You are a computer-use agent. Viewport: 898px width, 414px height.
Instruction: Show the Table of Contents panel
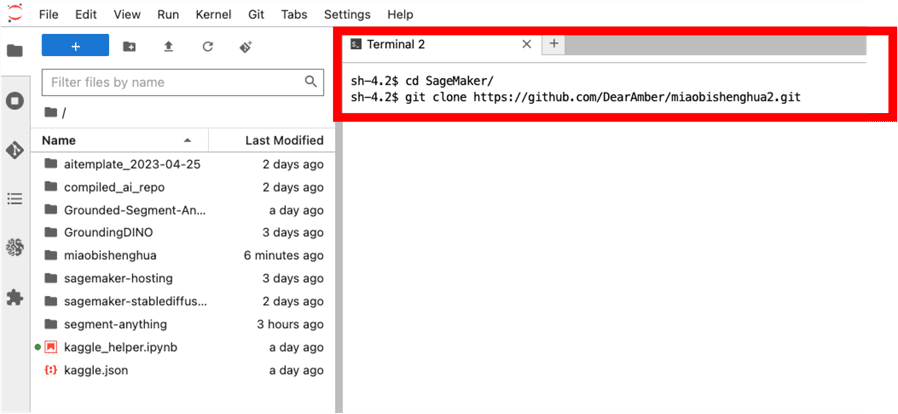tap(15, 198)
